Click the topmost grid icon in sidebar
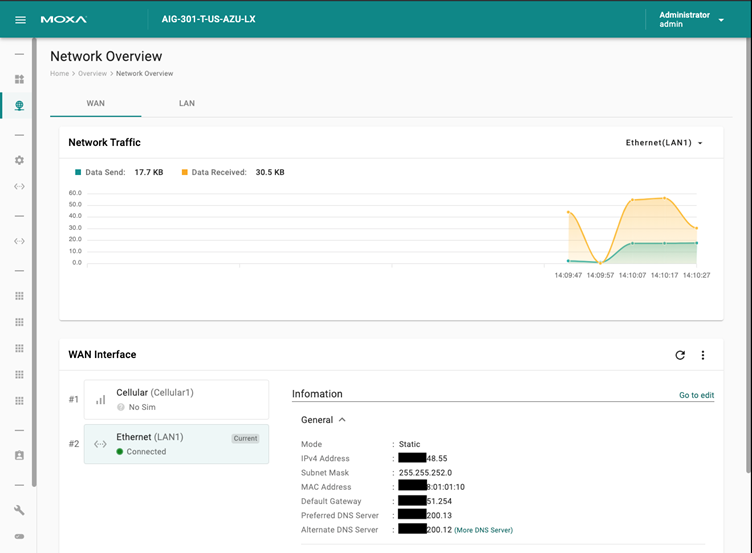 click(19, 296)
